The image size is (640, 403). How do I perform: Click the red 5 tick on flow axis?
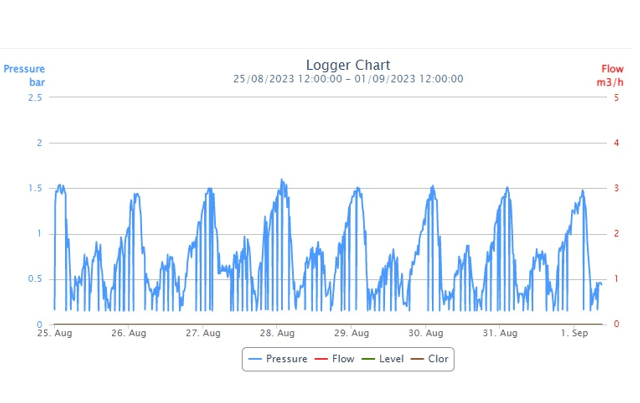click(616, 98)
